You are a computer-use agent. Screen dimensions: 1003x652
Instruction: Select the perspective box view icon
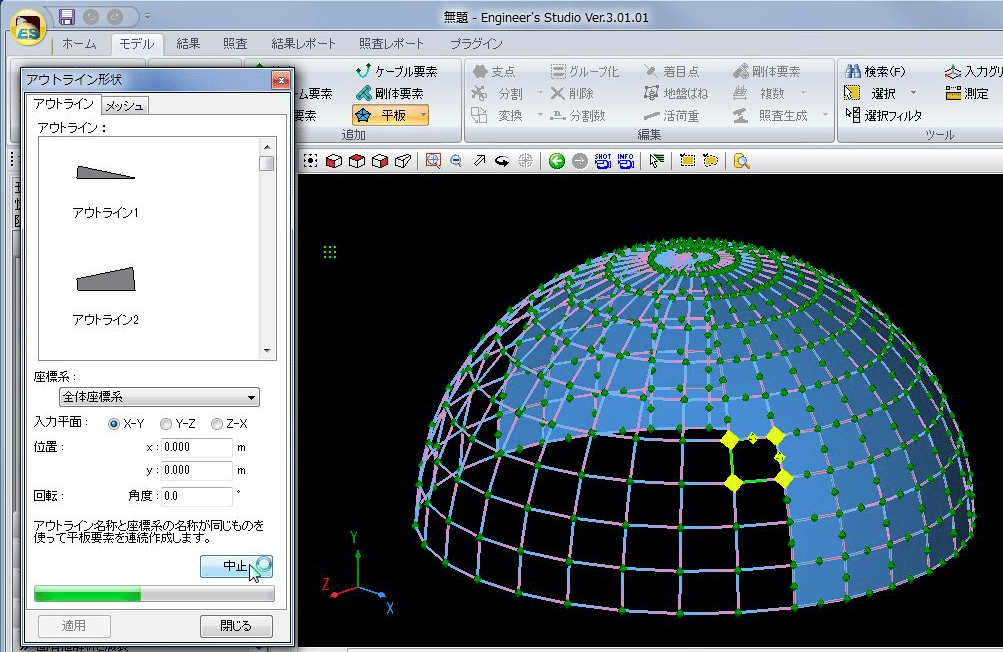pos(403,161)
